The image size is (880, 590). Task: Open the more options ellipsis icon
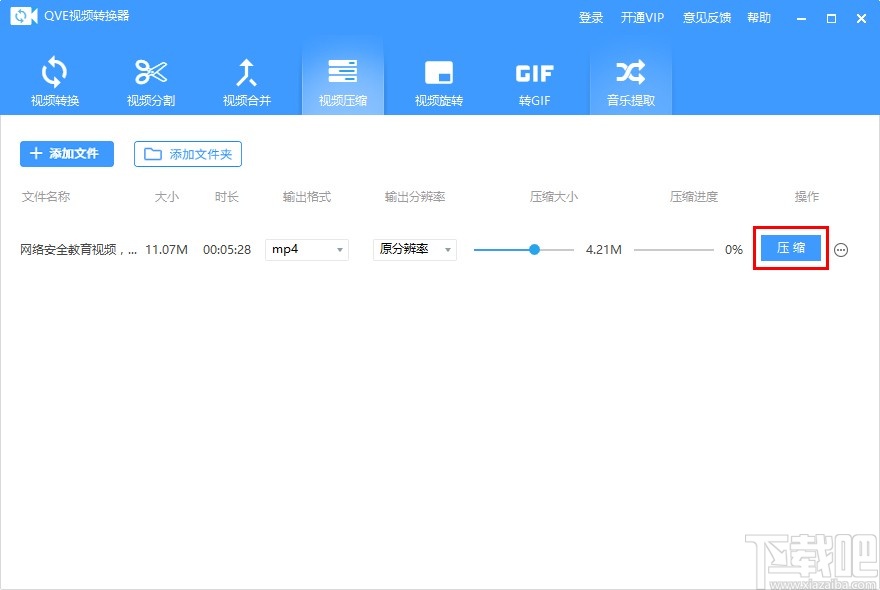[x=841, y=250]
